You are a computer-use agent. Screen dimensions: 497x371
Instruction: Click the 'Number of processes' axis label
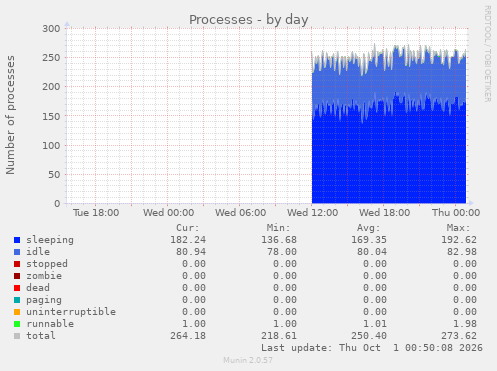(11, 115)
